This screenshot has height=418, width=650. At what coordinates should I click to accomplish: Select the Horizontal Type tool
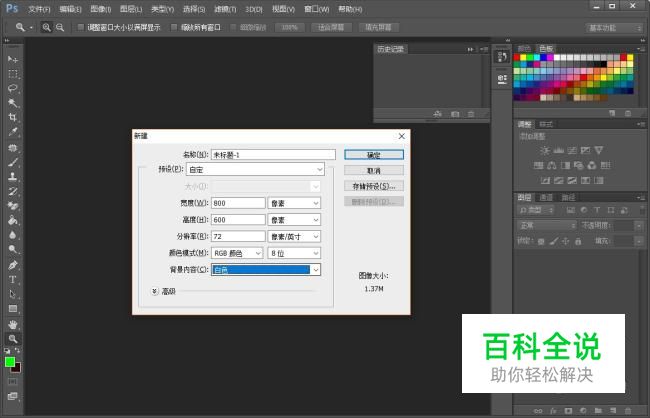(14, 280)
